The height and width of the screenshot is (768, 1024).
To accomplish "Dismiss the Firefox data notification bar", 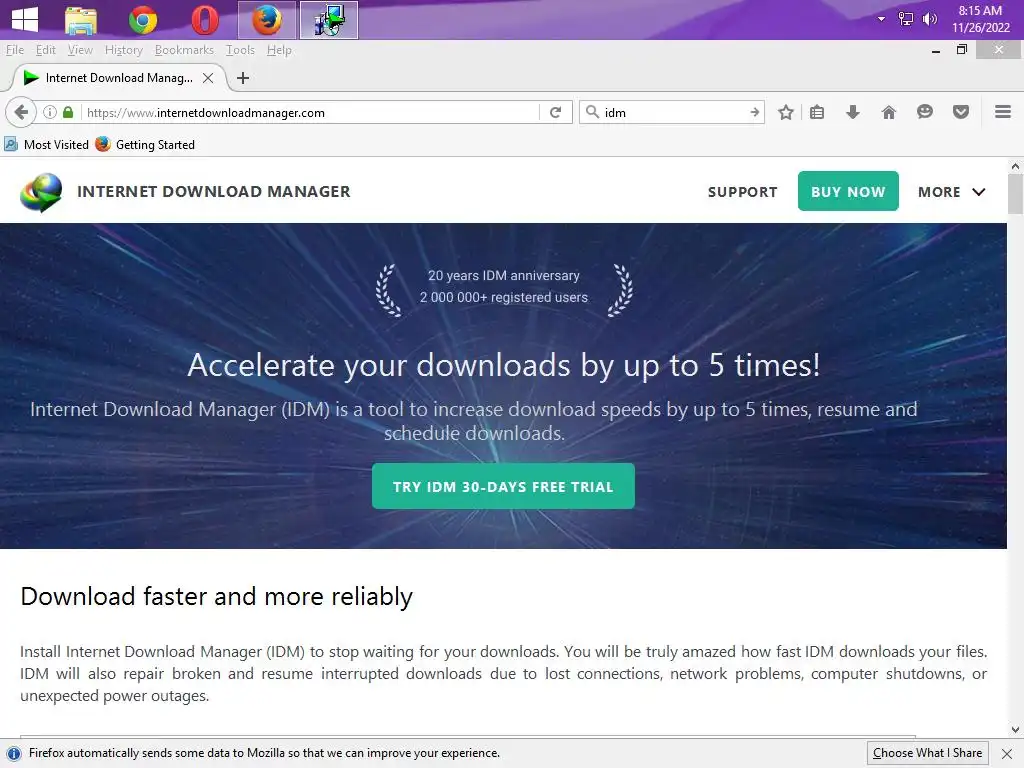I will [x=1007, y=754].
